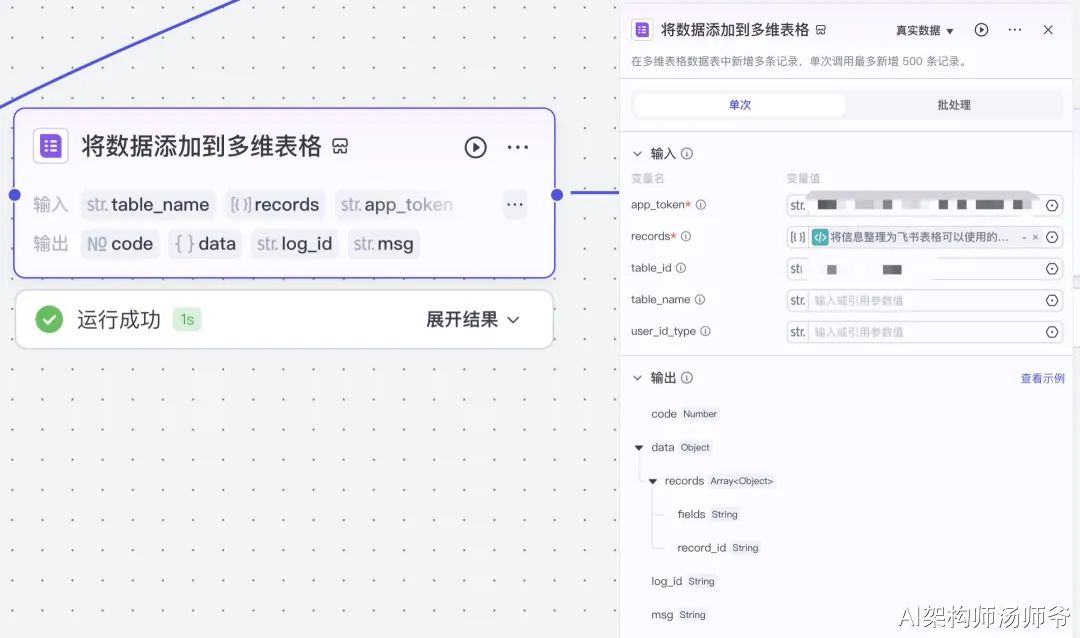
Task: Collapse the records Array<Object> tree node
Action: point(652,482)
